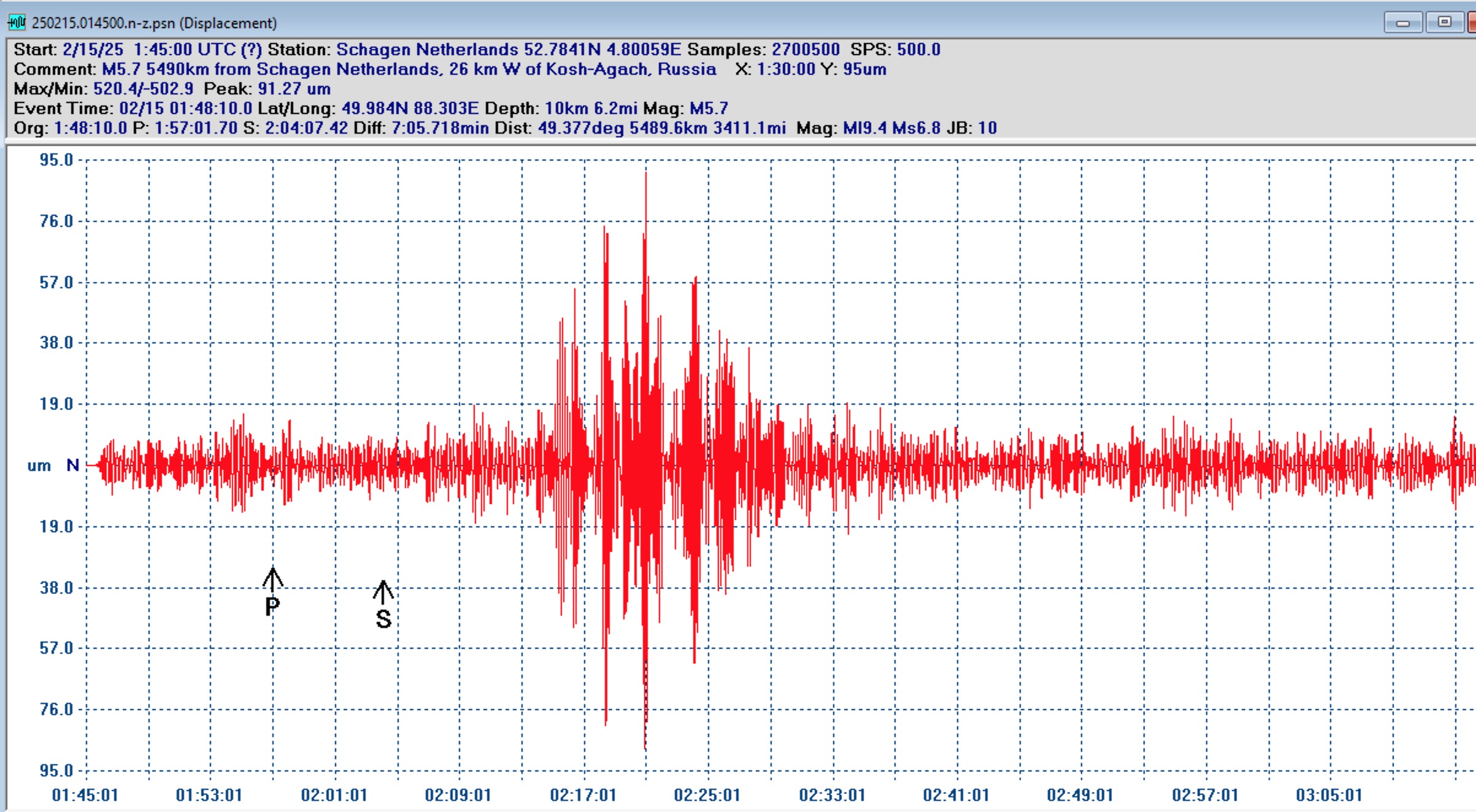Click the Ms6.8 magnitude reading

coord(916,128)
